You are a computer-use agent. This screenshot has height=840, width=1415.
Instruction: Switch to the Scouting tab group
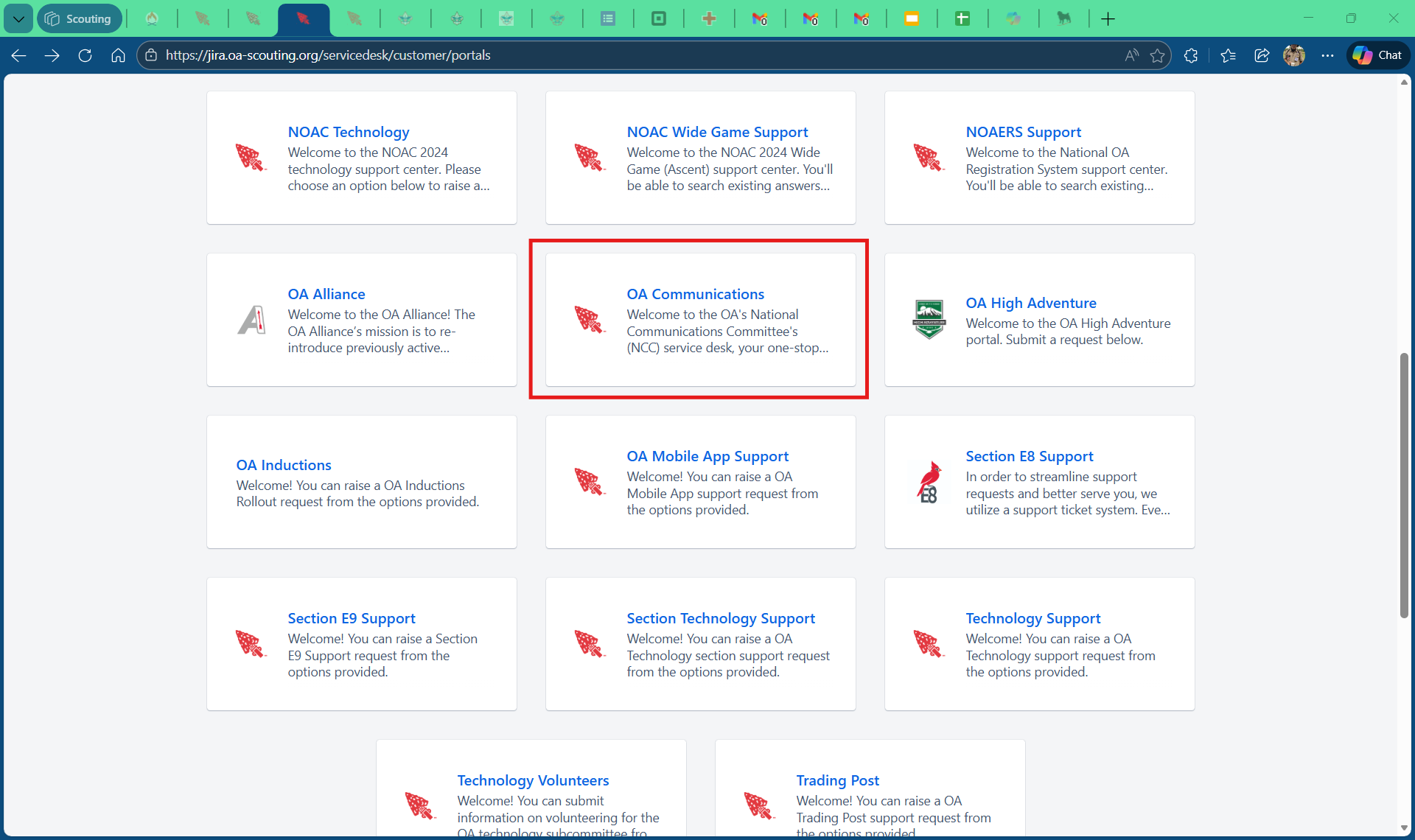tap(79, 18)
